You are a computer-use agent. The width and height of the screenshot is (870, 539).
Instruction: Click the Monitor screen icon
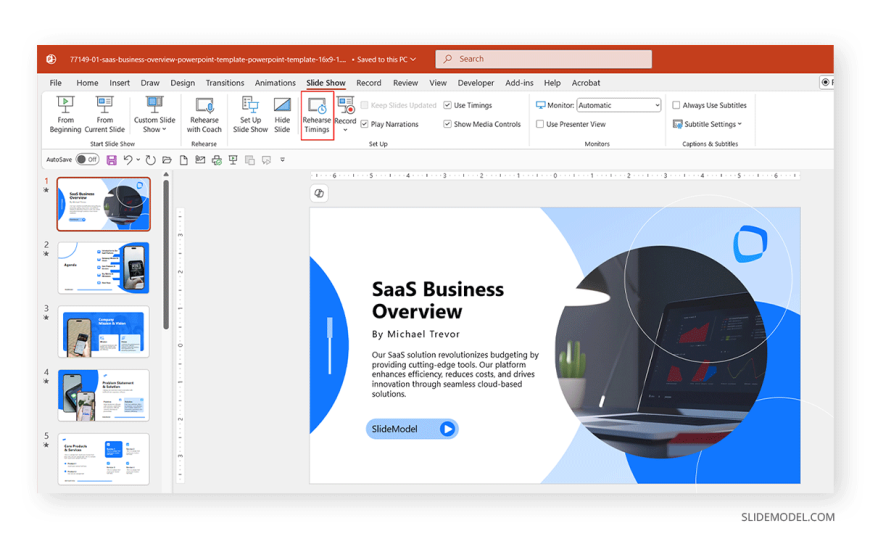click(540, 105)
